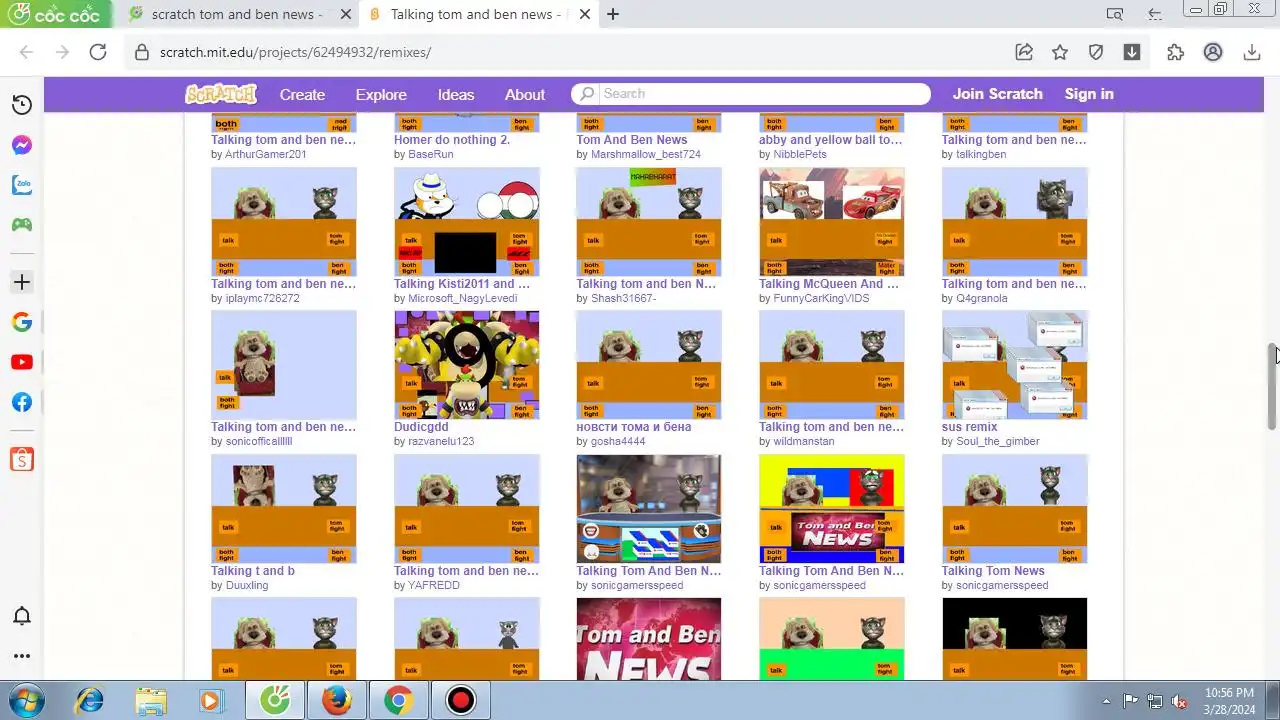Open the Dudicgdd project thumbnail

pyautogui.click(x=466, y=365)
